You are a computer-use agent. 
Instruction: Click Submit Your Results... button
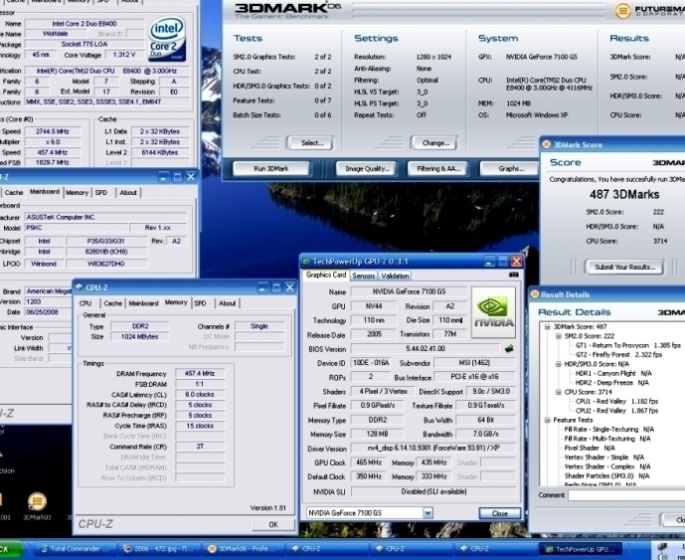[625, 267]
